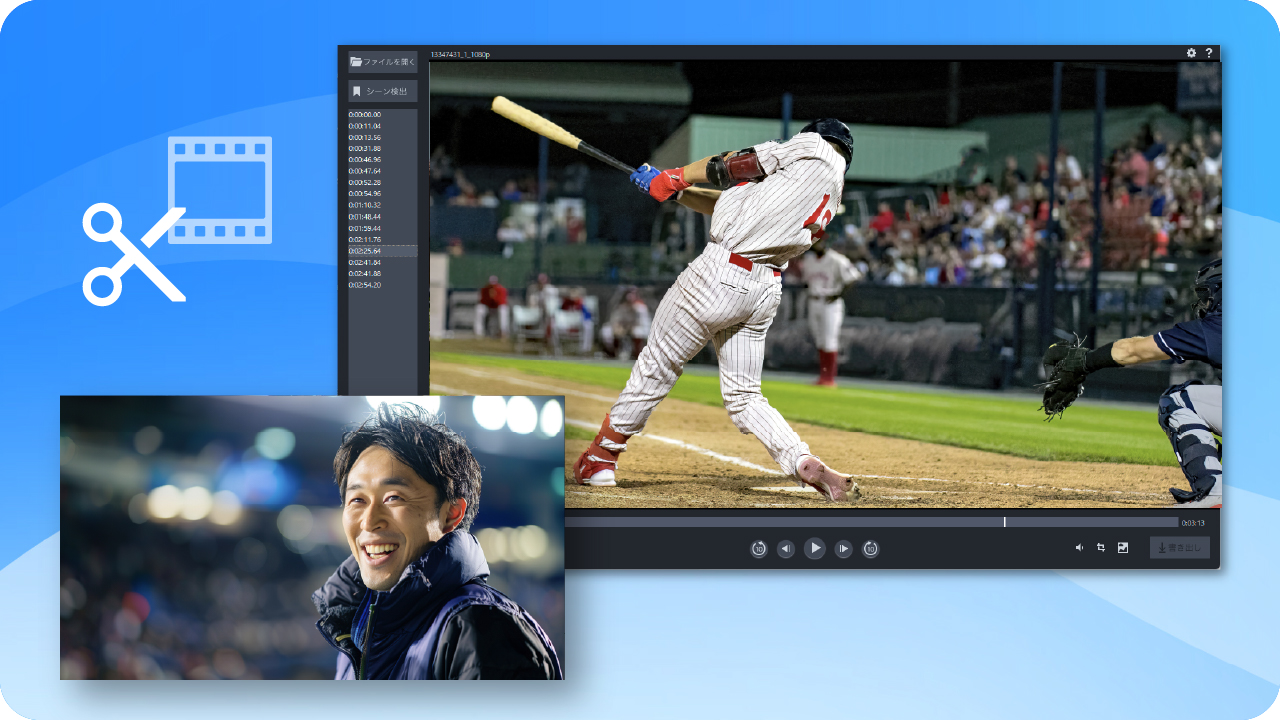Jump to scene at 0:01:10.32
The height and width of the screenshot is (720, 1280).
(365, 205)
